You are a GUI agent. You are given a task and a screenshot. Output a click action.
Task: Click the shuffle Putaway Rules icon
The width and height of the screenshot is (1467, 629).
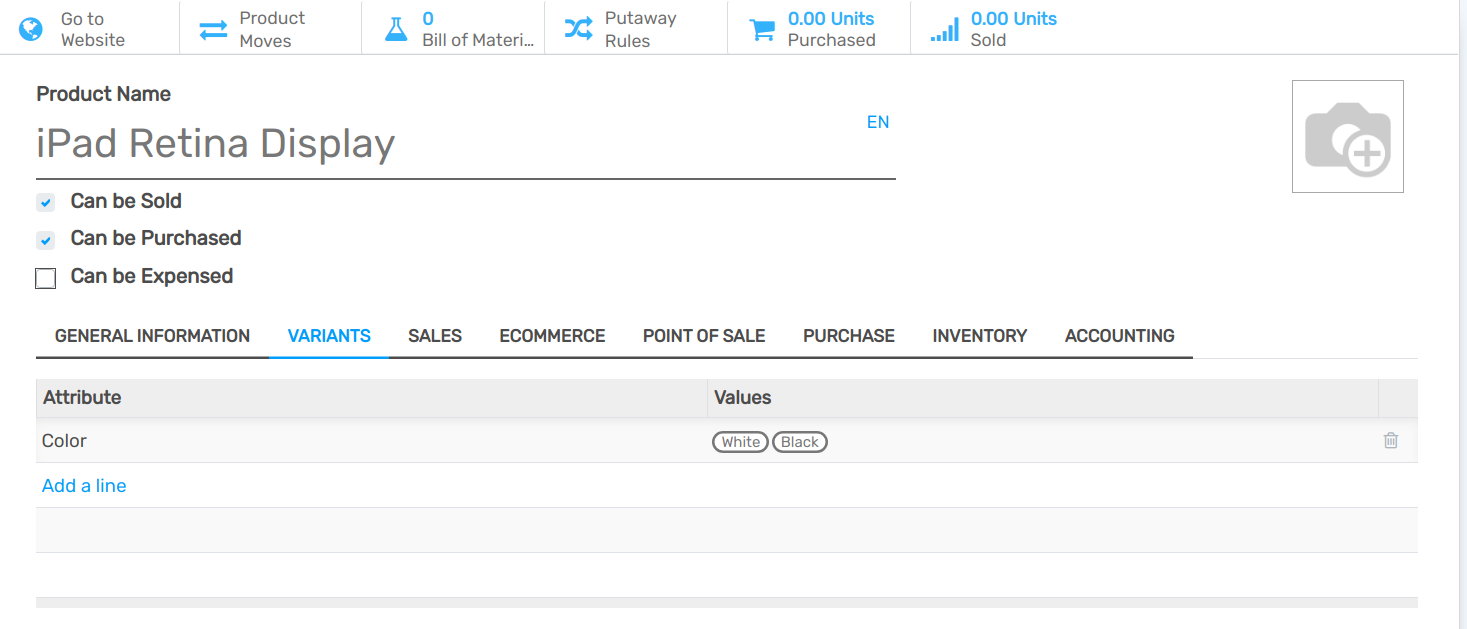tap(578, 29)
